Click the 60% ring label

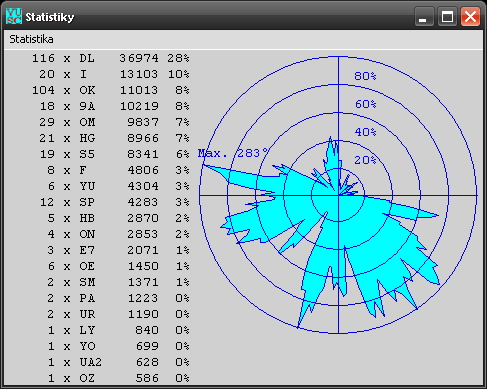pos(365,104)
